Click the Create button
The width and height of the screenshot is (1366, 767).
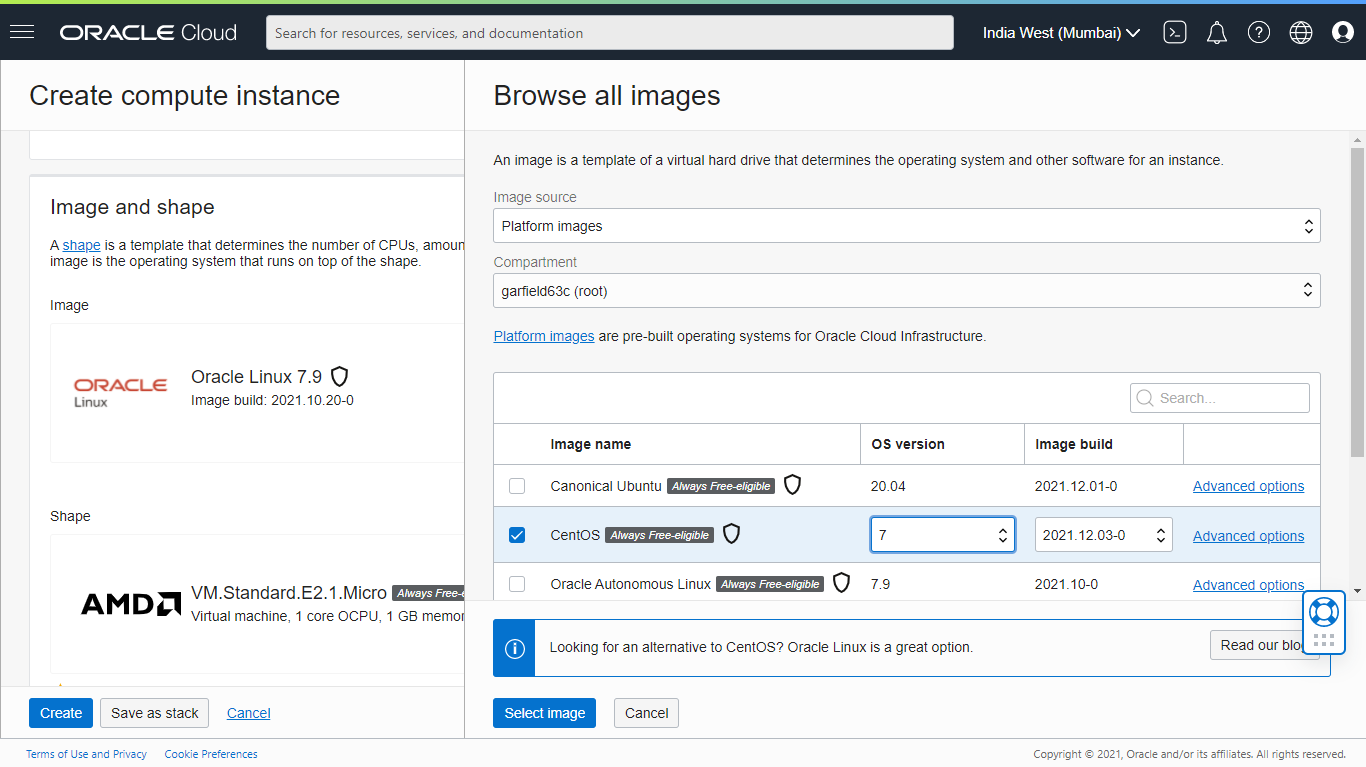pos(61,713)
